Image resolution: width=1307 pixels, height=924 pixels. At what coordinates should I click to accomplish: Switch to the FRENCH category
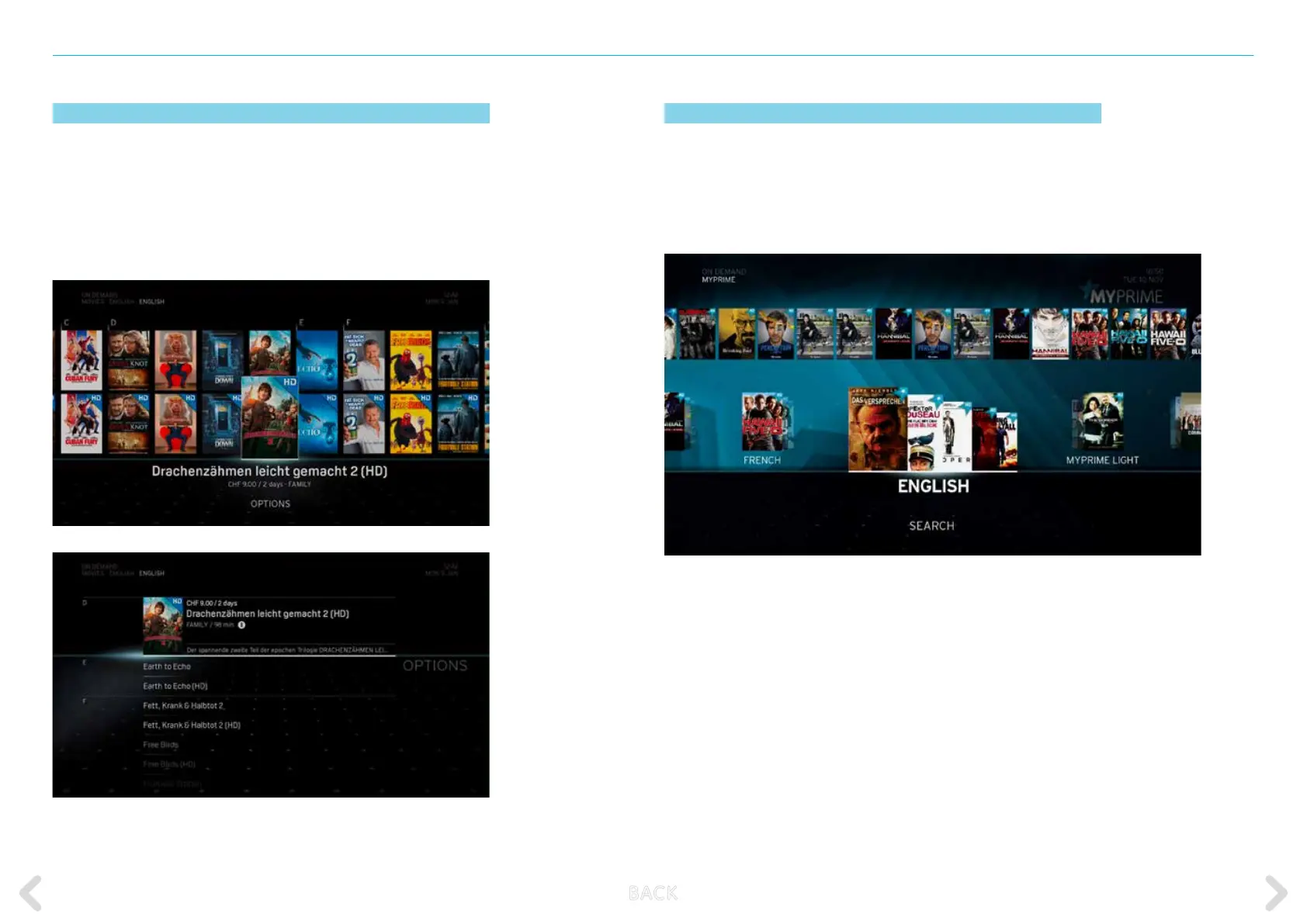tap(762, 460)
